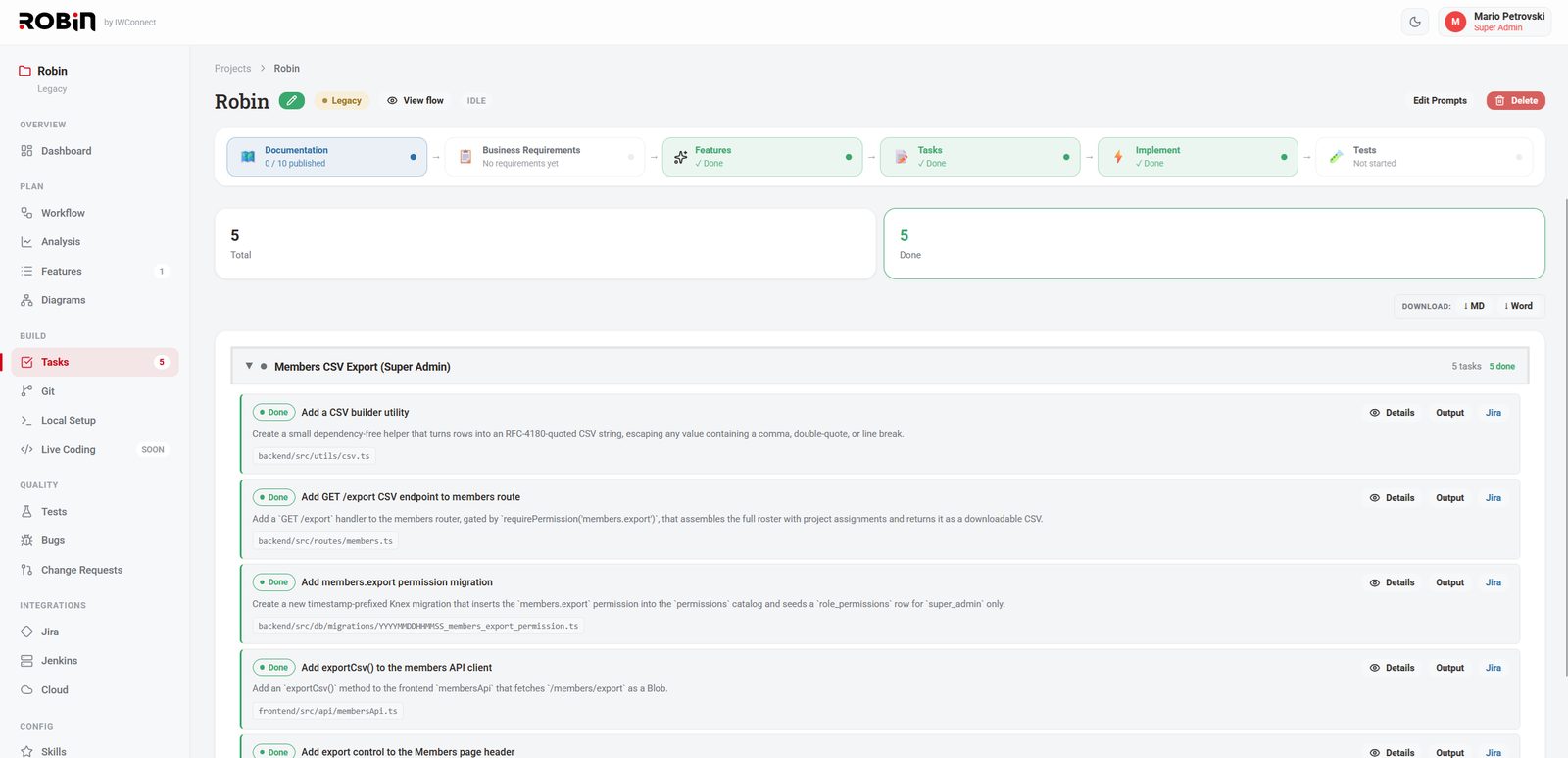
Task: Select the Tasks item in sidebar
Action: click(95, 362)
